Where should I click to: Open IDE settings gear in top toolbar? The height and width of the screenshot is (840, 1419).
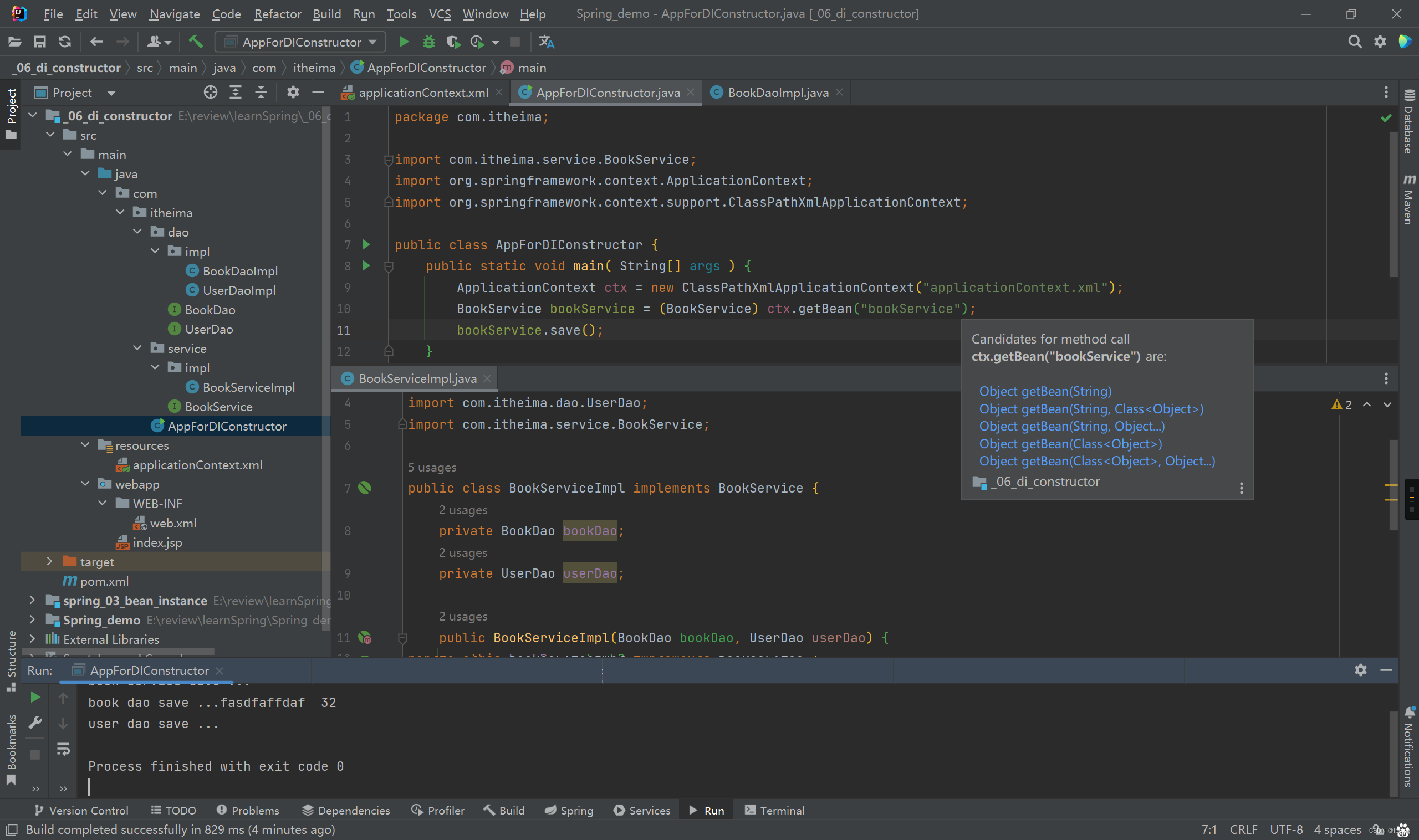1380,42
